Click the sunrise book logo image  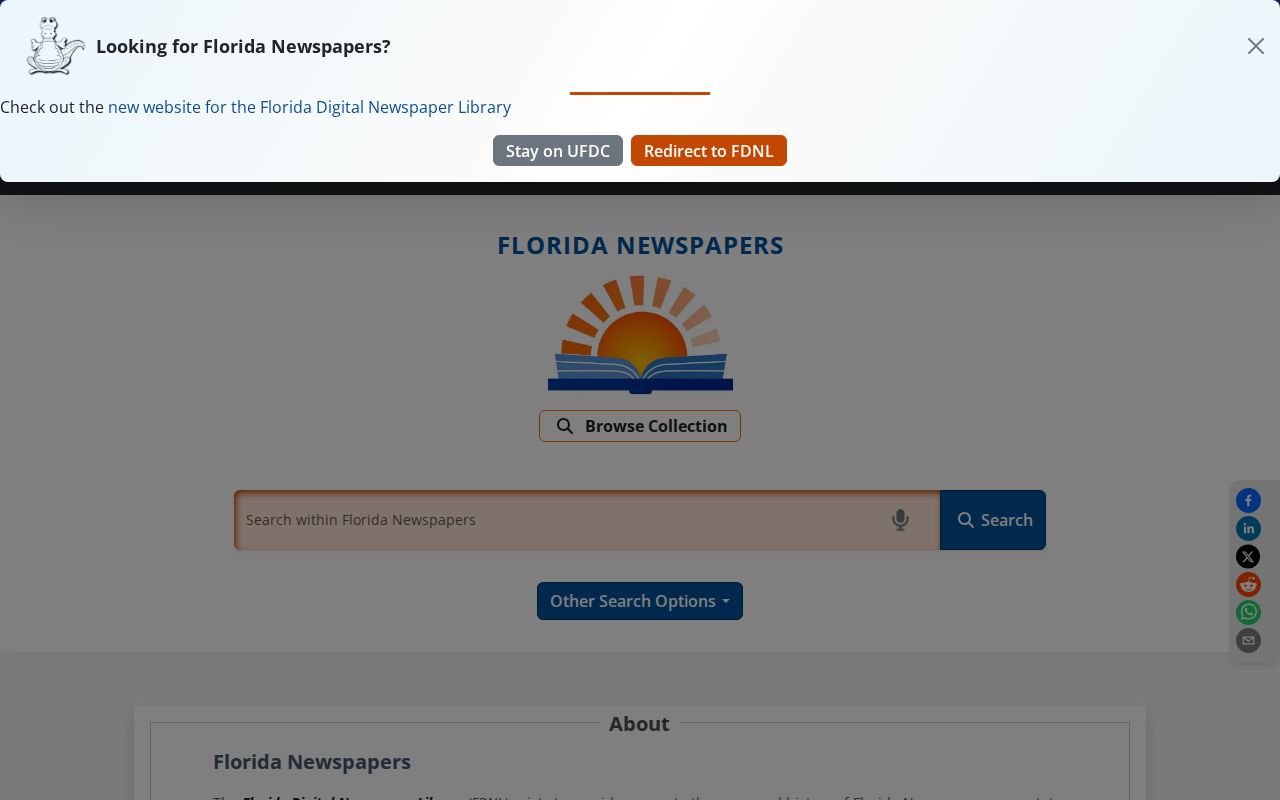click(x=640, y=335)
